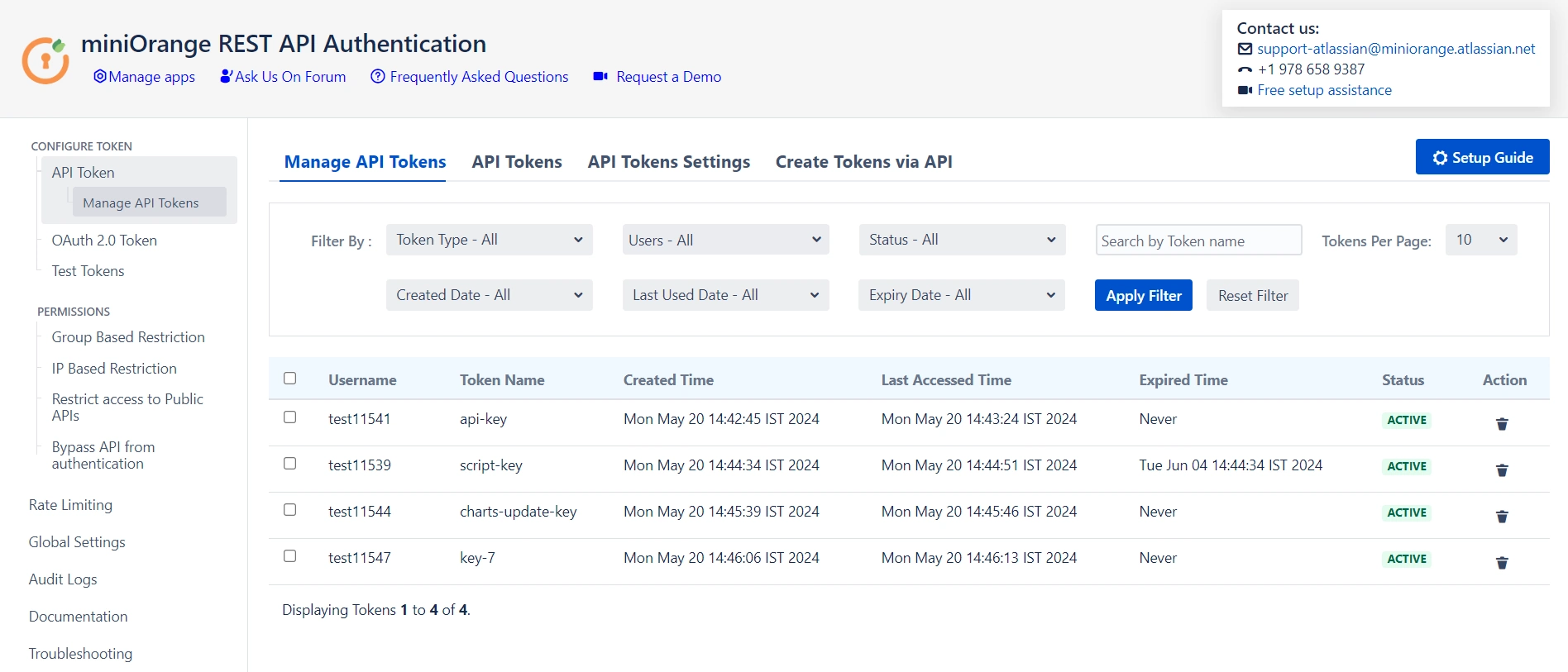Check the box for test11544 row
This screenshot has height=672, width=1568.
289,510
